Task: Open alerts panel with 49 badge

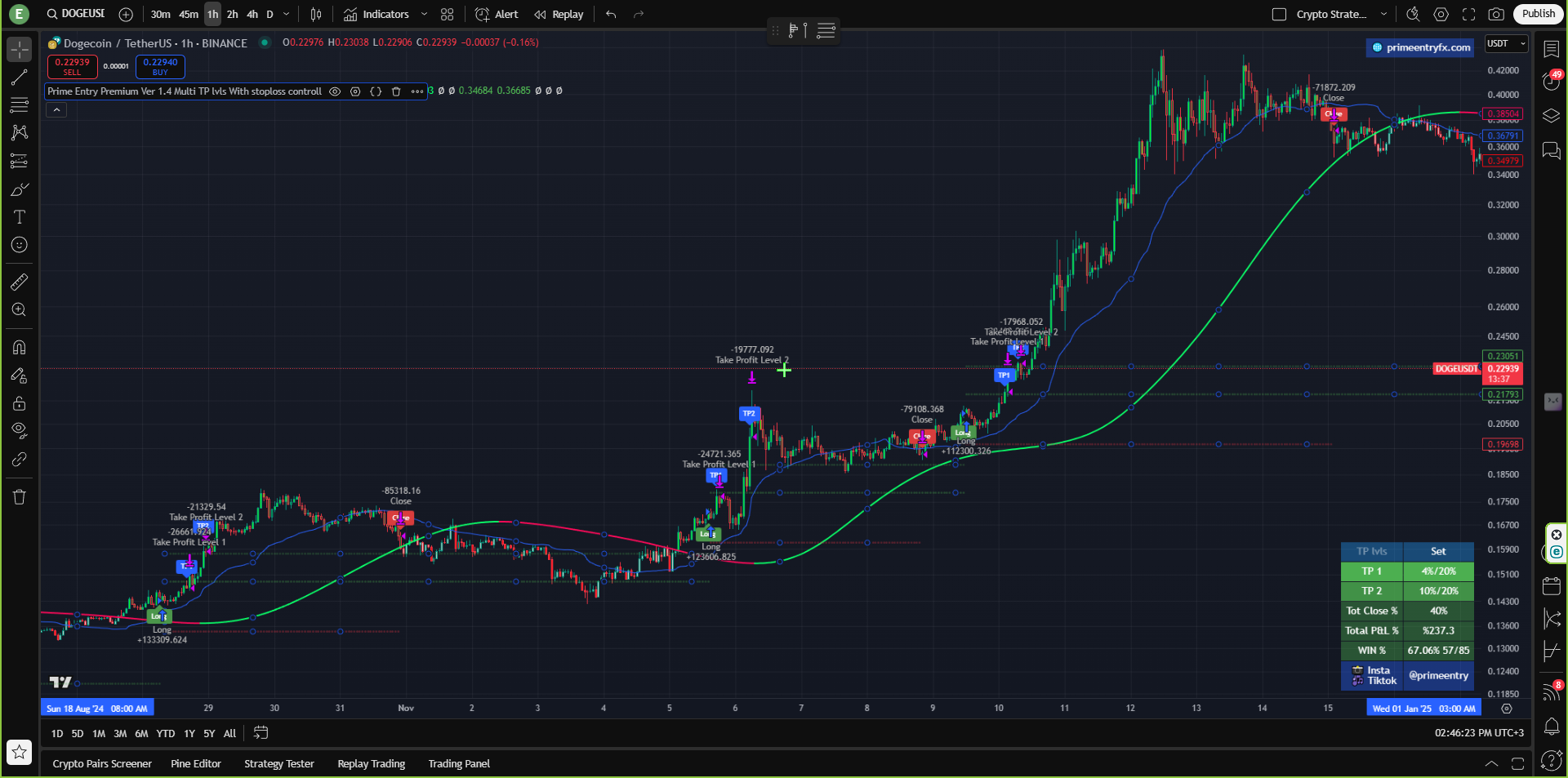Action: click(x=1551, y=81)
